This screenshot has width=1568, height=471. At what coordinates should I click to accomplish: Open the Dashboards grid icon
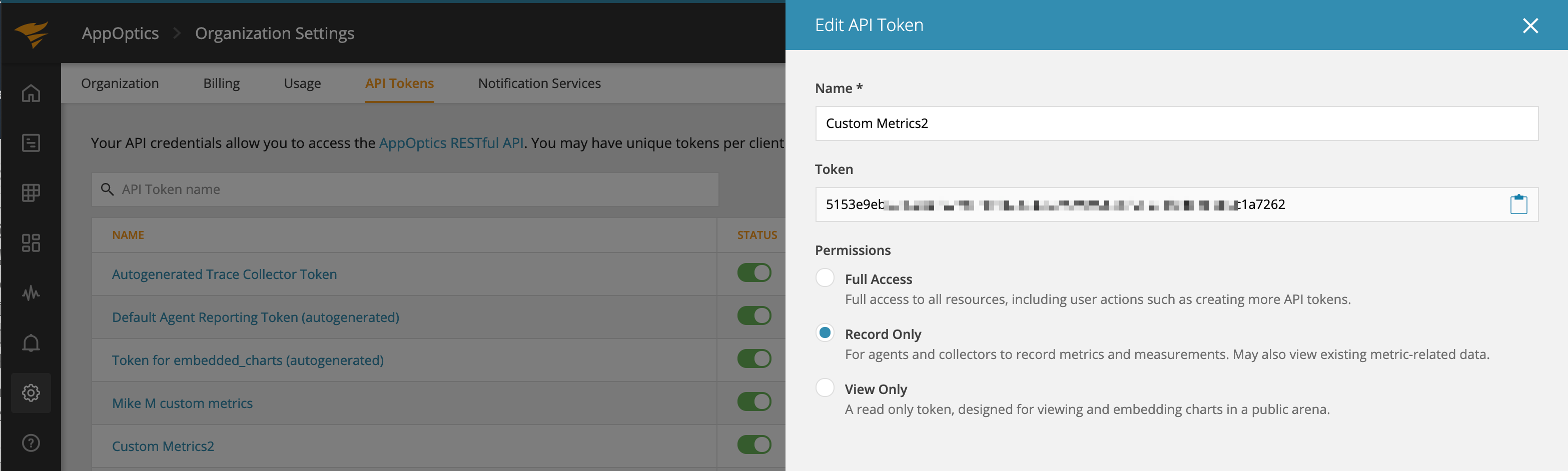click(31, 193)
